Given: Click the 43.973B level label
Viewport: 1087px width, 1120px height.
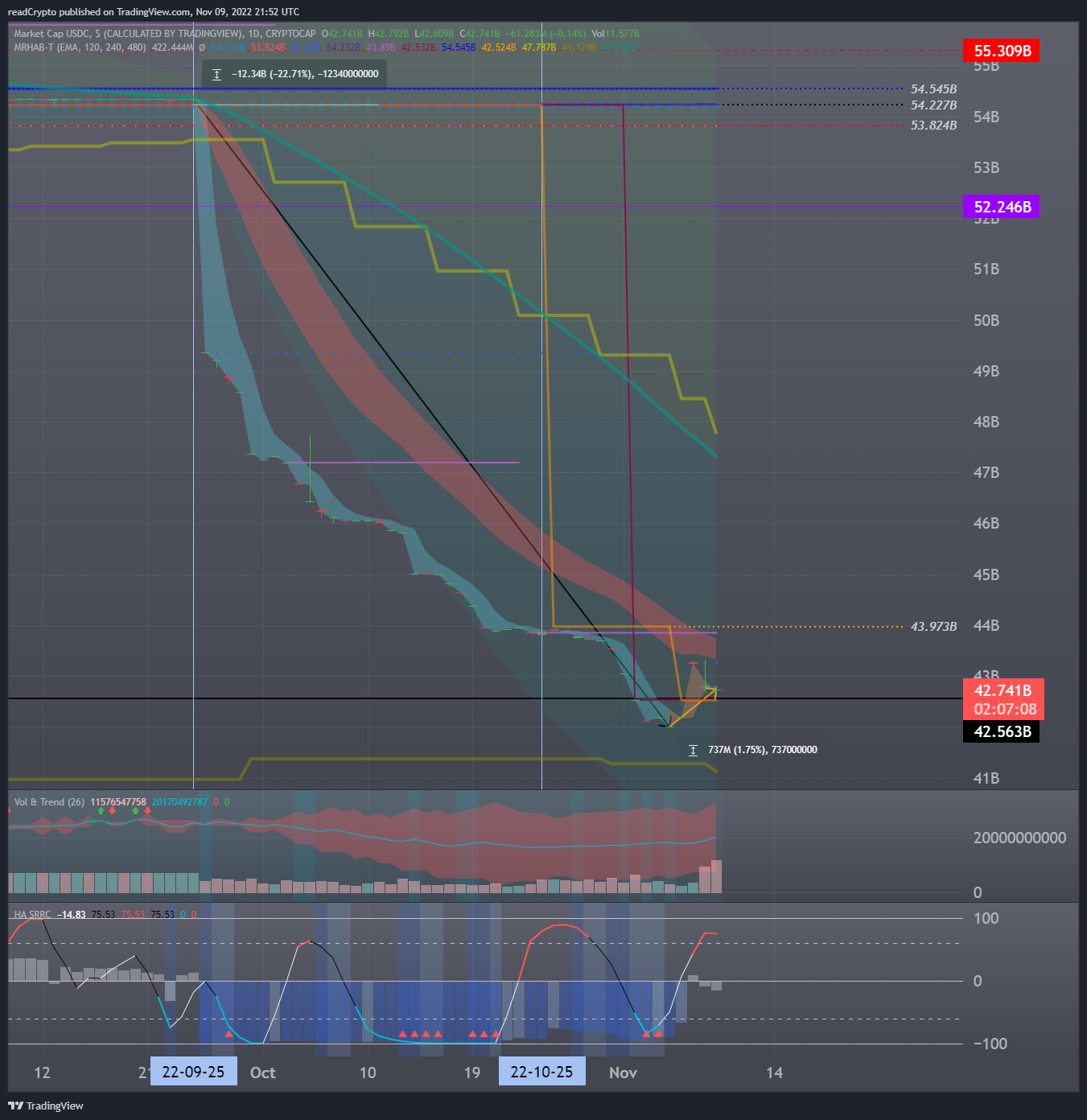Looking at the screenshot, I should (x=933, y=627).
